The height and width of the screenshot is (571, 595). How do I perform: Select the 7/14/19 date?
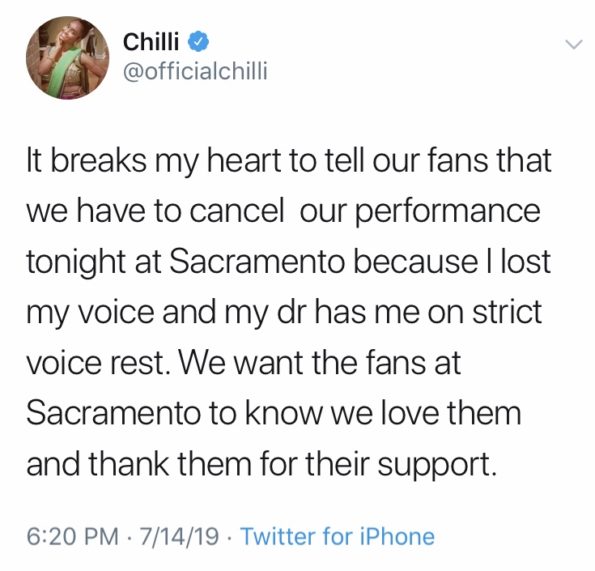pos(179,536)
